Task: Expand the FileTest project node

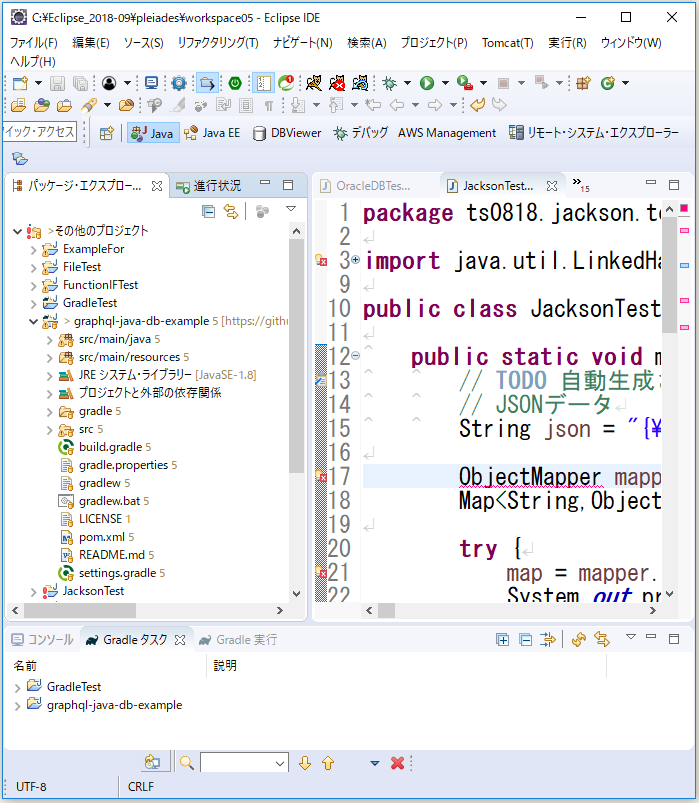Action: [33, 268]
